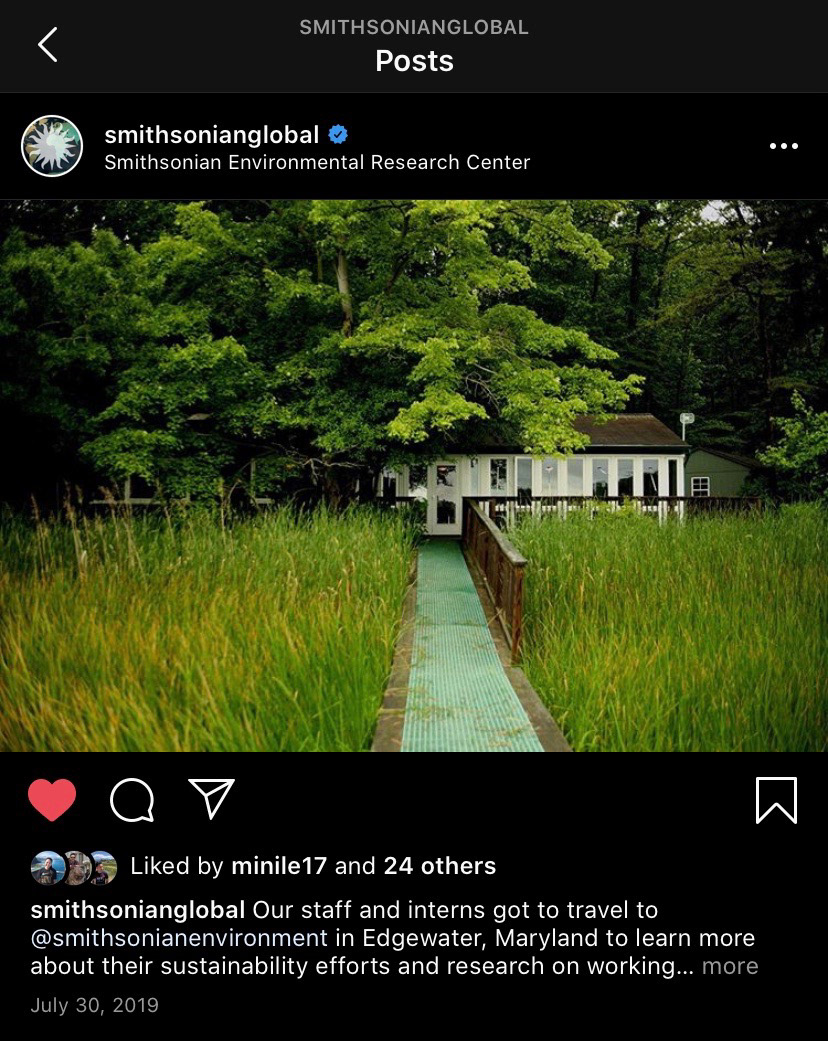Share post using the paper plane icon

[x=211, y=798]
